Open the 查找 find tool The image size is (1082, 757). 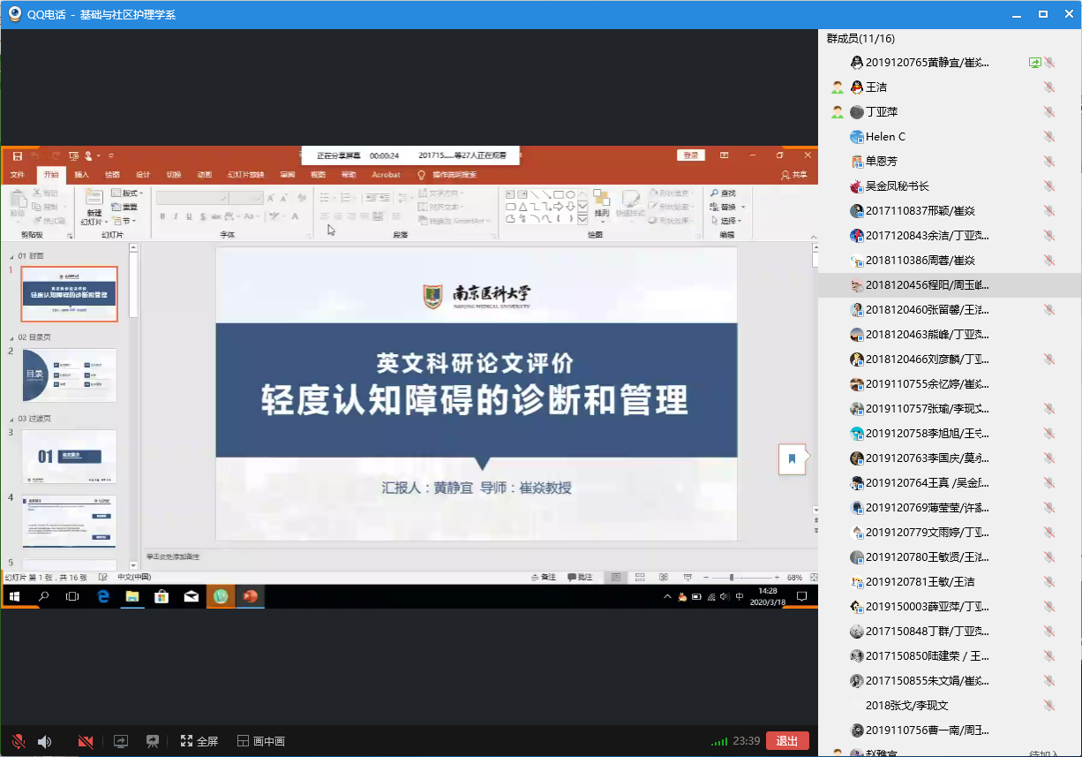point(723,193)
